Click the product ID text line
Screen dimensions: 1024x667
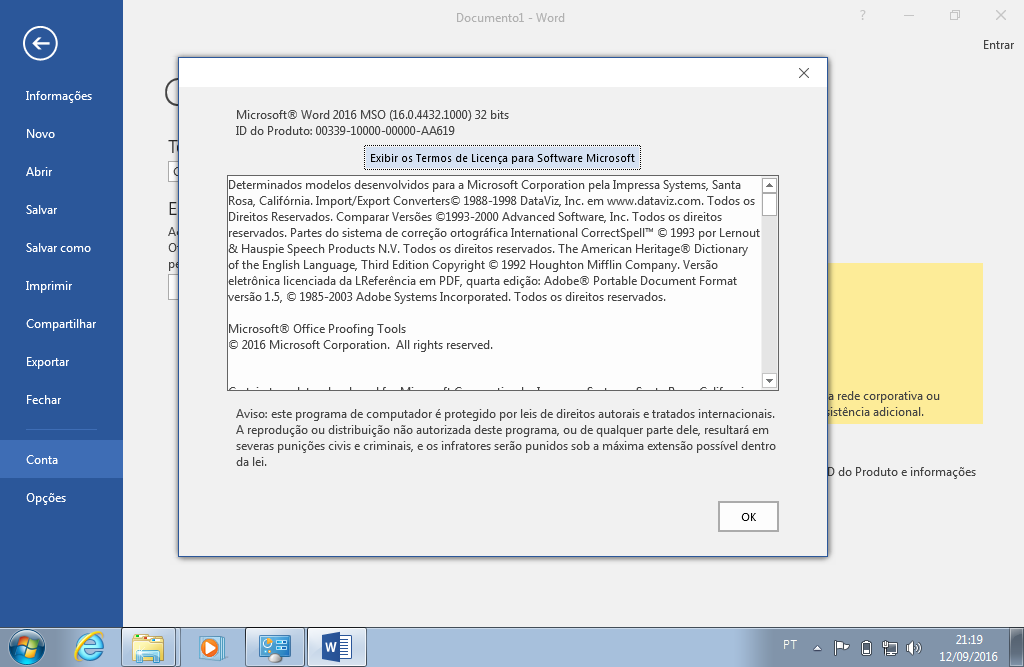pyautogui.click(x=345, y=131)
